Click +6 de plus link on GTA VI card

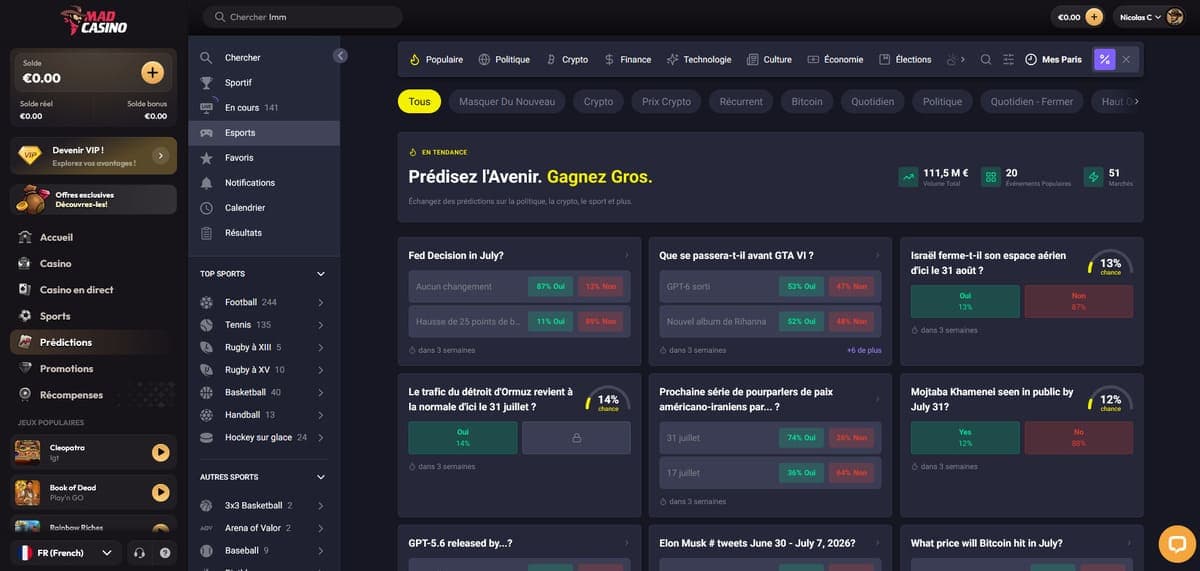[x=864, y=350]
